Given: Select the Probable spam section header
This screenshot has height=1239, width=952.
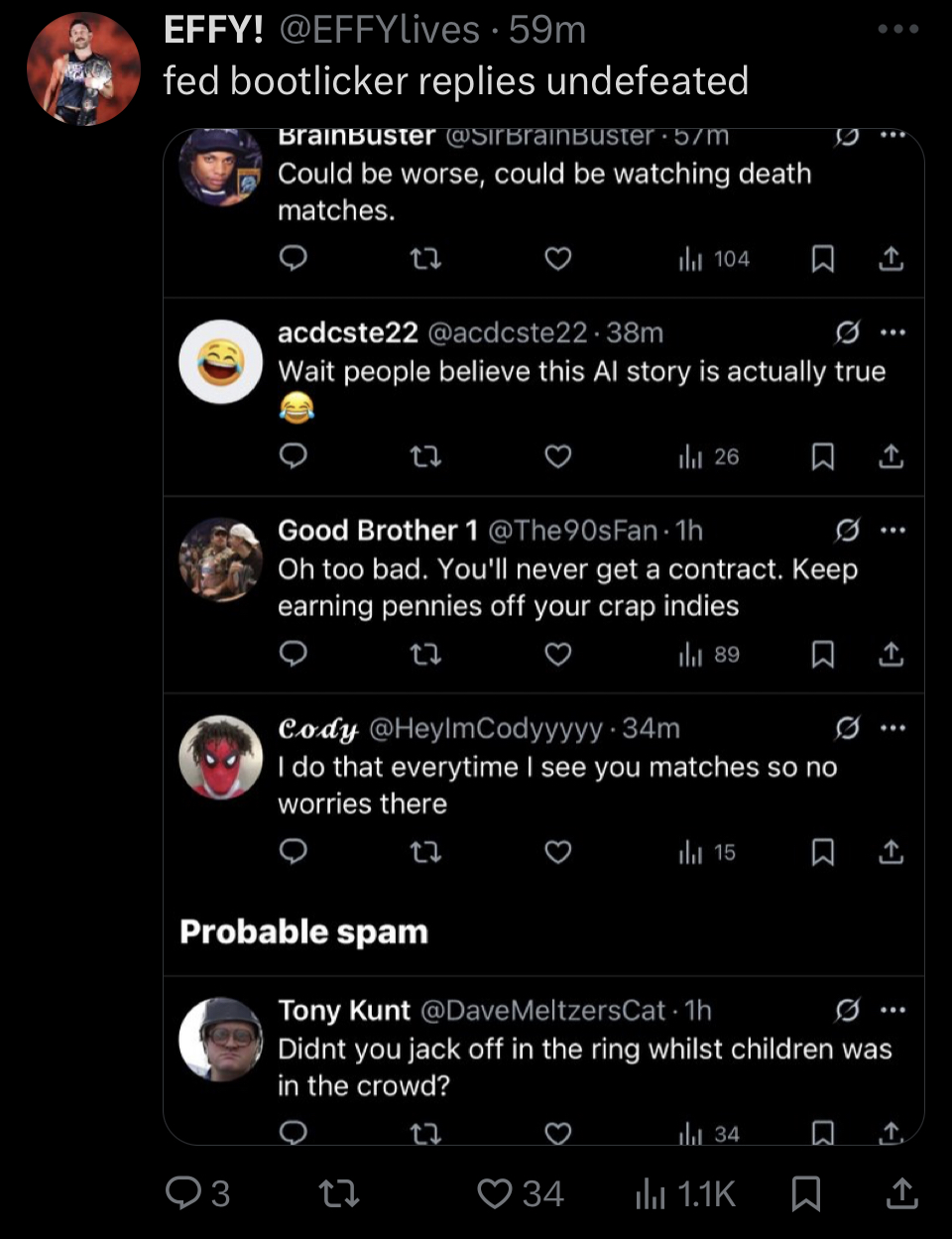Looking at the screenshot, I should click(x=303, y=931).
